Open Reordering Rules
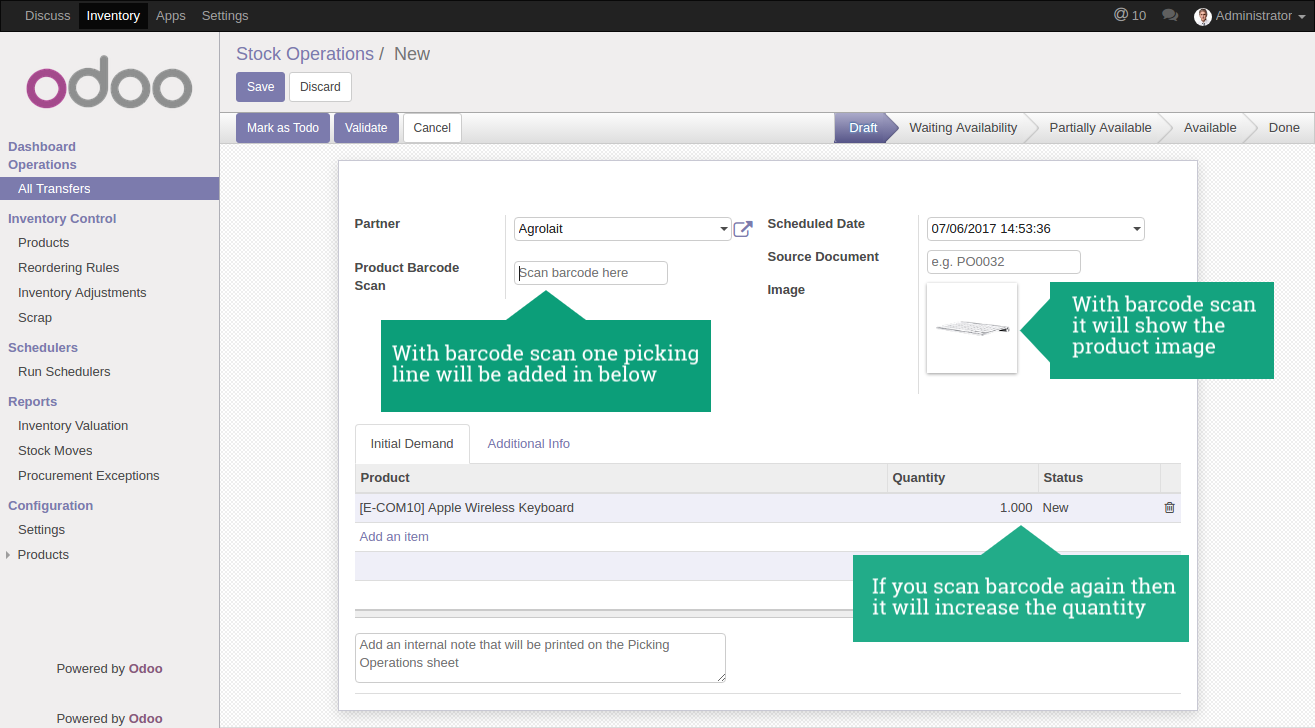 [68, 268]
